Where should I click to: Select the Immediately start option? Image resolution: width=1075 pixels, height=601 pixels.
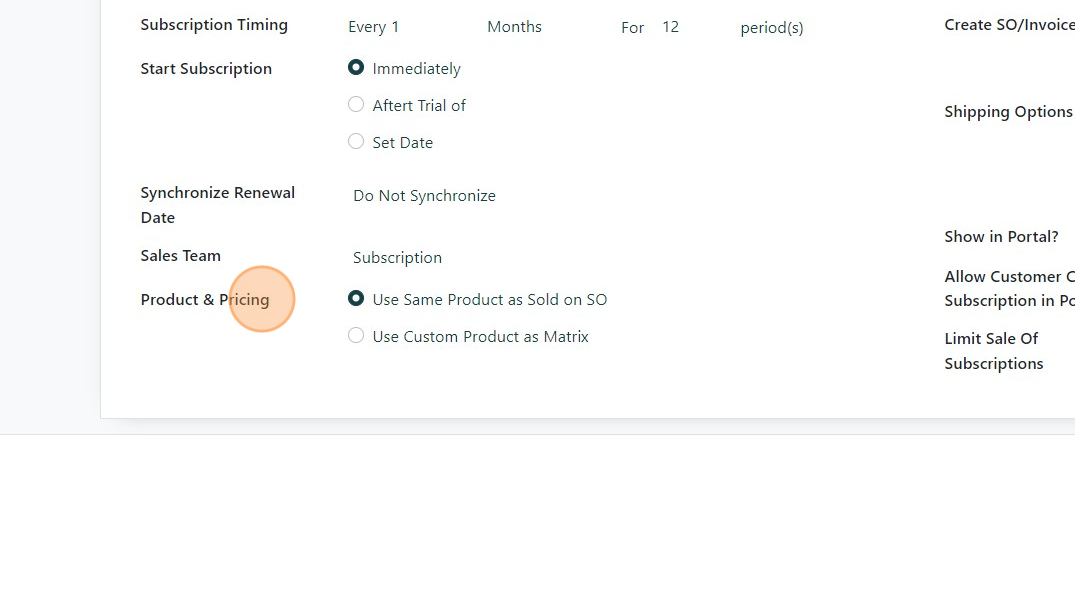[356, 68]
